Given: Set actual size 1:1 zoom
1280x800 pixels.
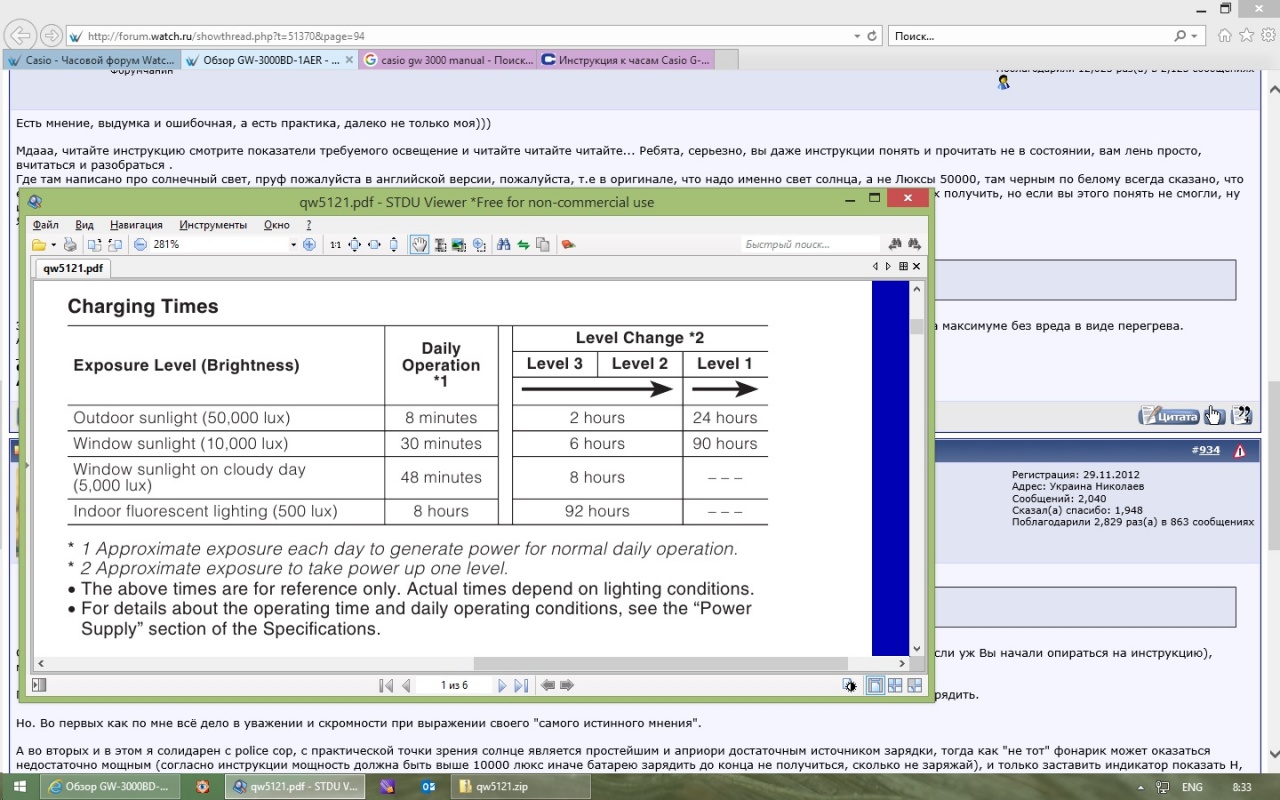Looking at the screenshot, I should [335, 244].
